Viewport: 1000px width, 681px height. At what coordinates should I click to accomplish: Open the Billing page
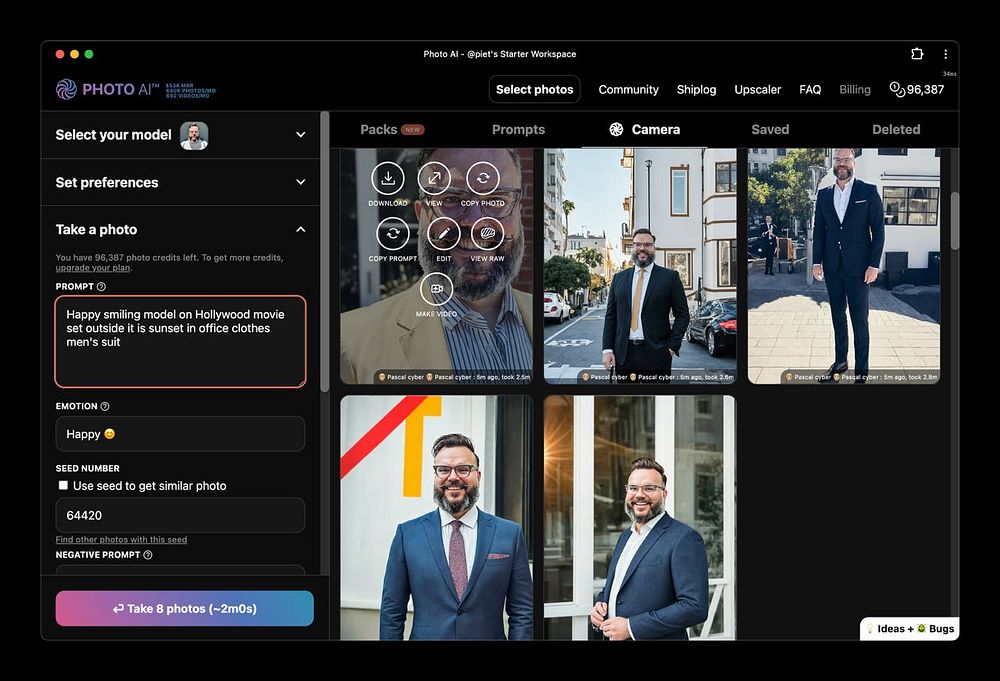855,90
